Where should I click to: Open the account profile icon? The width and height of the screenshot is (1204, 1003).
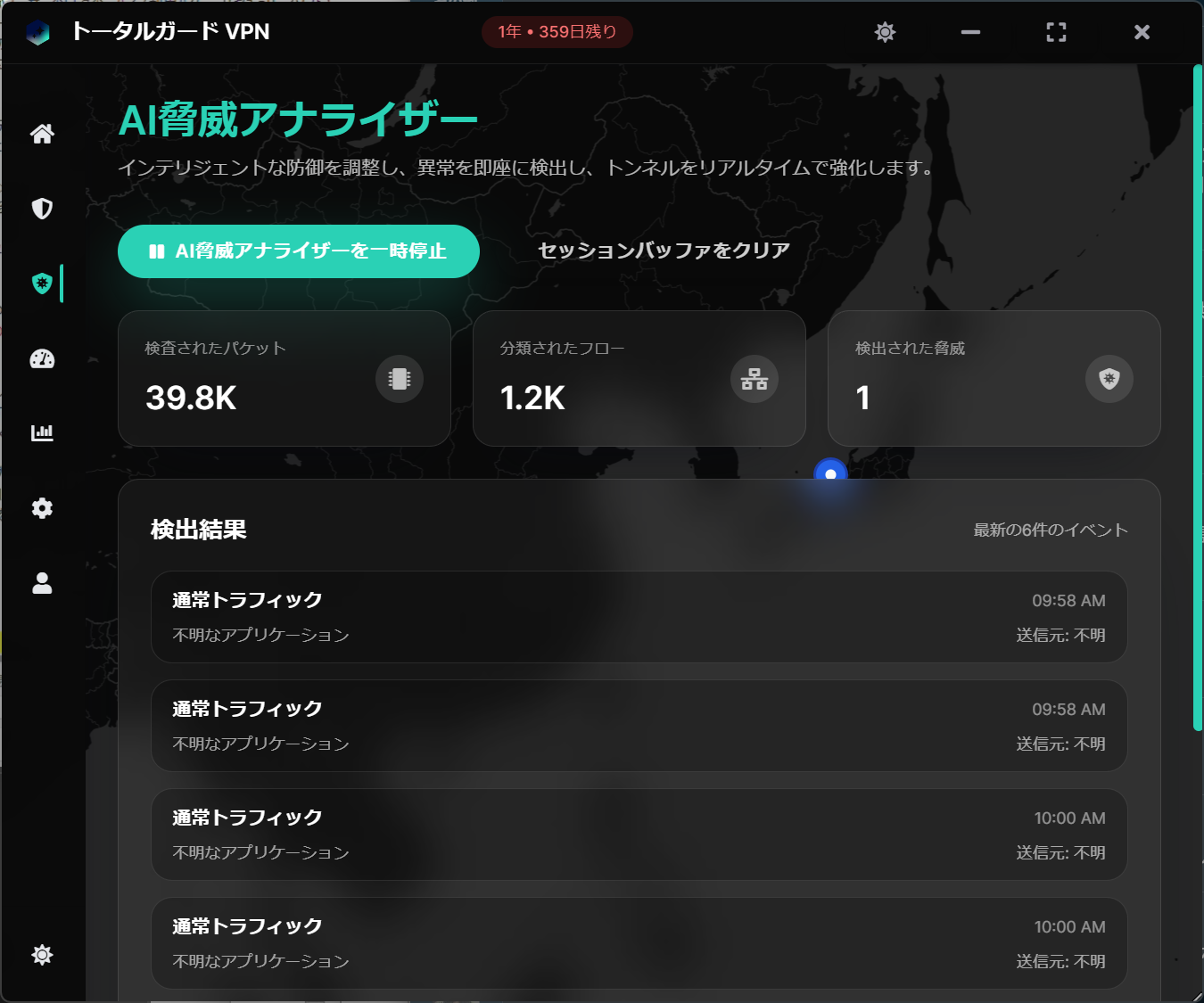point(42,582)
